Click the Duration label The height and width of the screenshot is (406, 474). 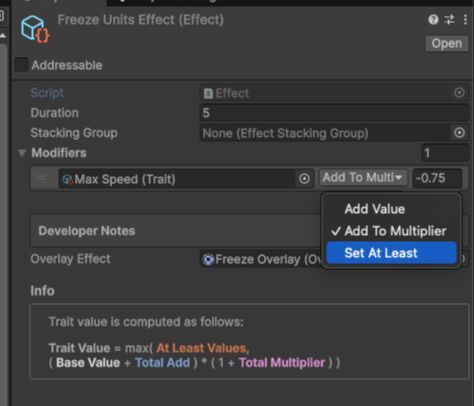point(55,113)
